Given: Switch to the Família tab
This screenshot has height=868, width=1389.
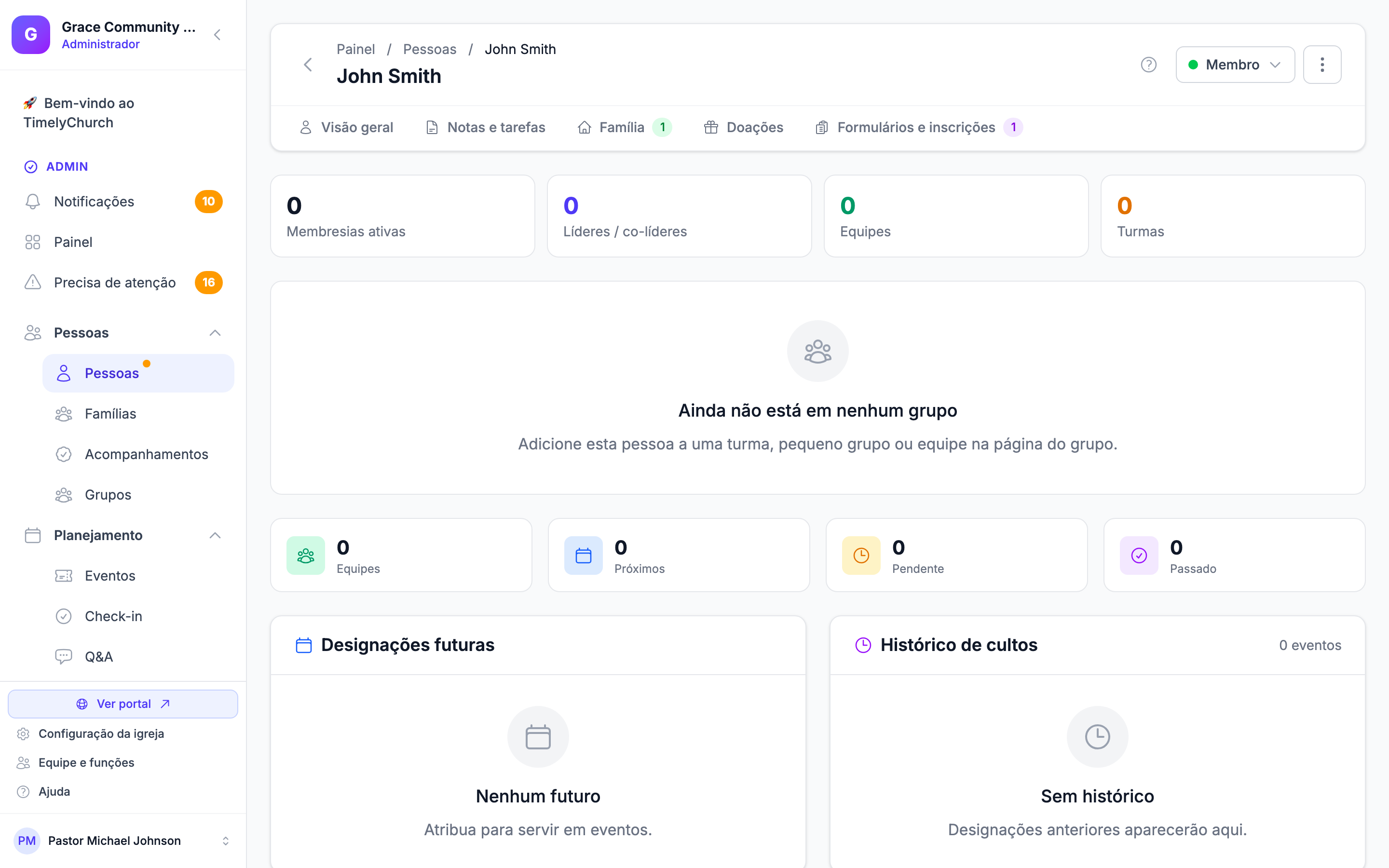Looking at the screenshot, I should tap(625, 127).
